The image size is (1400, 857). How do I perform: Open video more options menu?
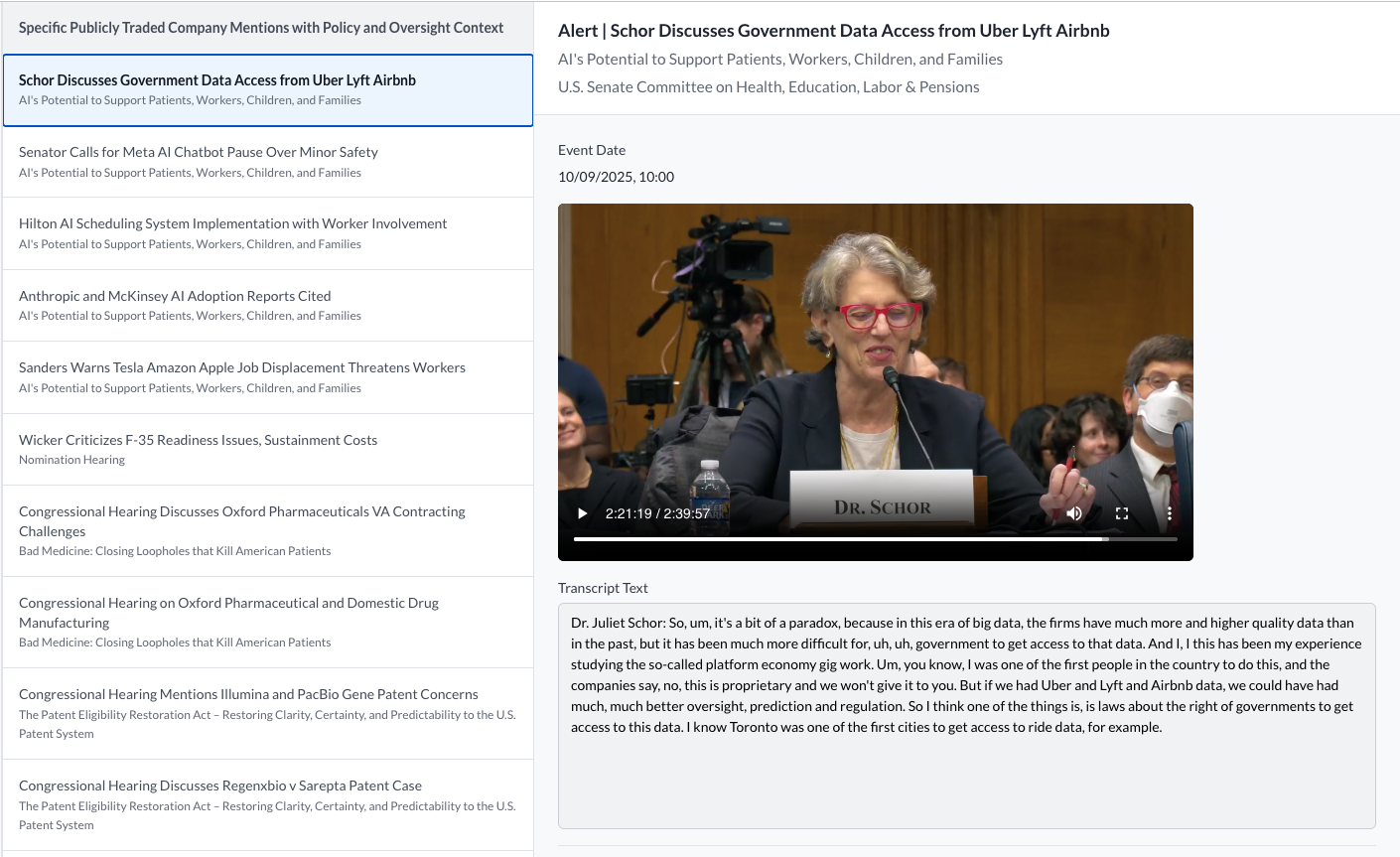[x=1170, y=513]
